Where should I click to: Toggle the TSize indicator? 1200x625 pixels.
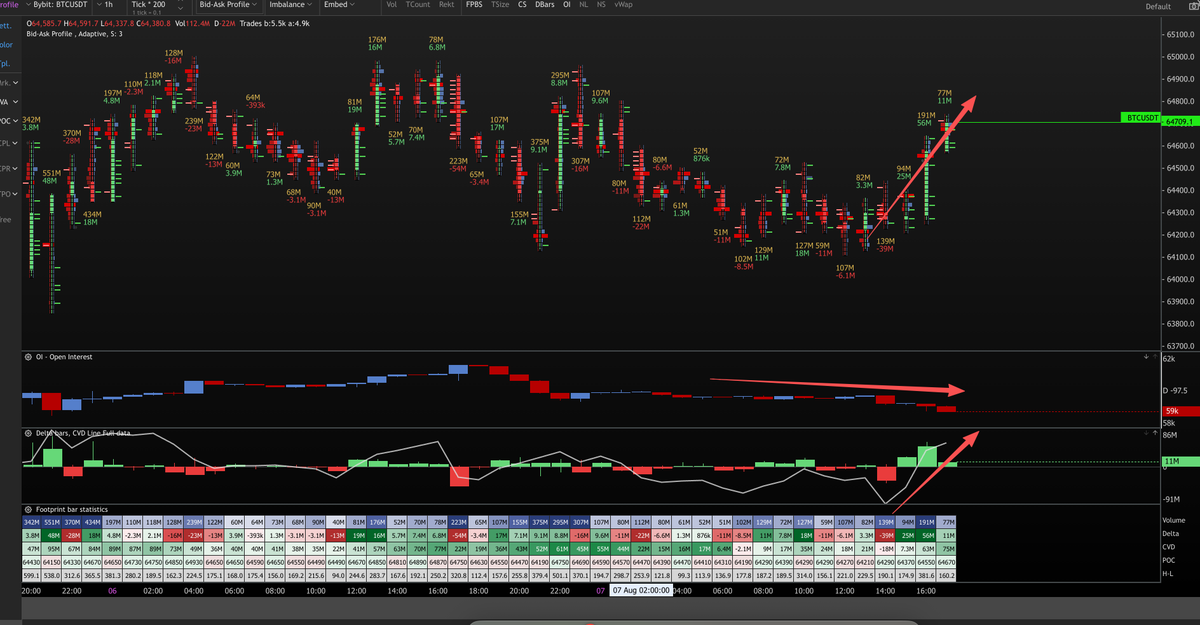pyautogui.click(x=500, y=5)
